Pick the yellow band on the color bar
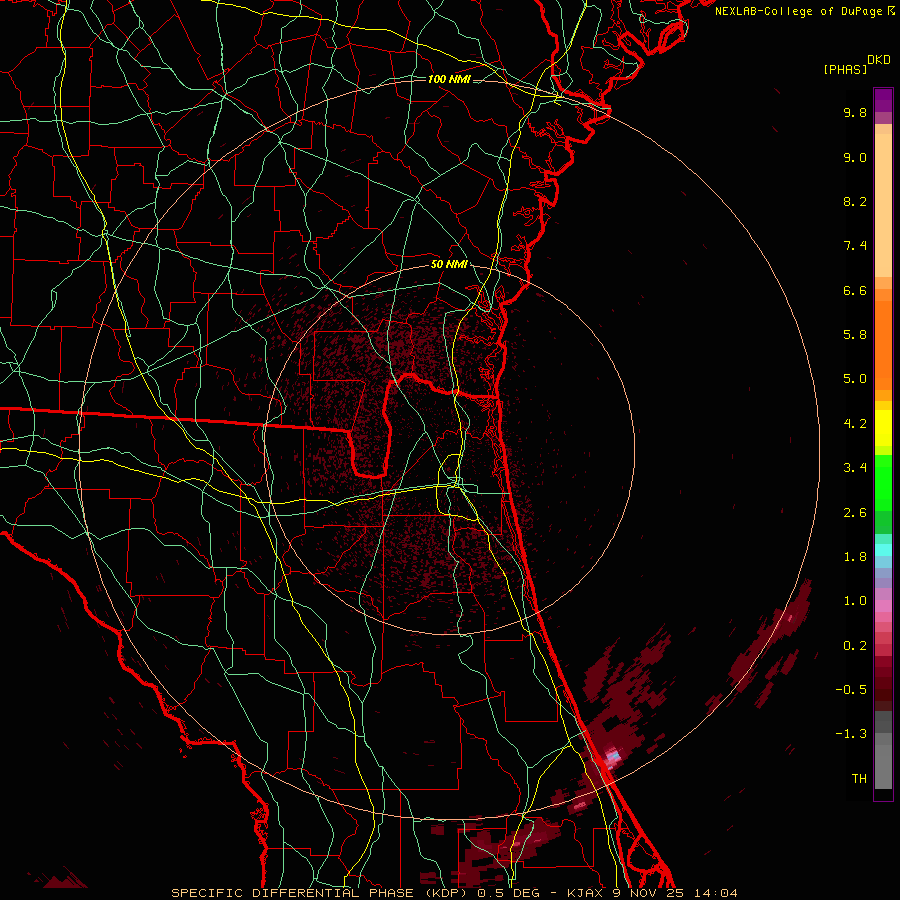Viewport: 900px width, 900px height. 883,428
